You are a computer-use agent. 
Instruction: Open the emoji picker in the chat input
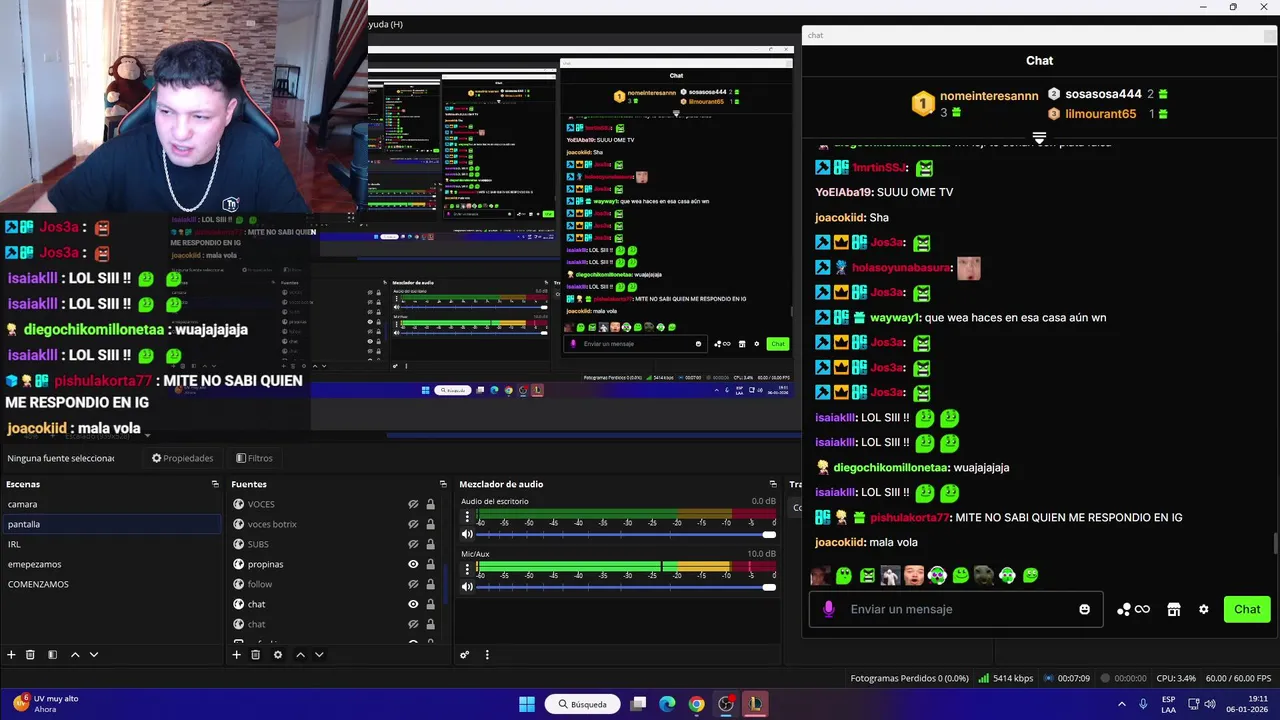click(x=1084, y=609)
